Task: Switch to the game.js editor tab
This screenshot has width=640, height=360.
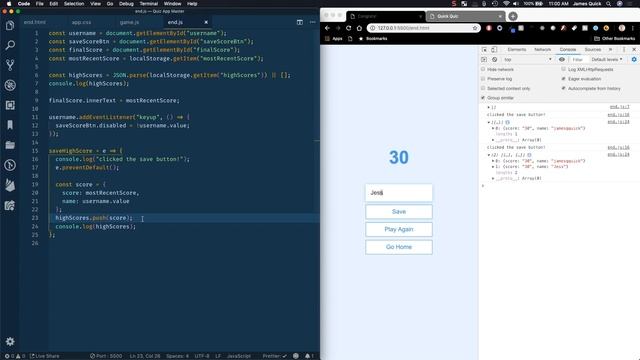Action: coord(129,22)
